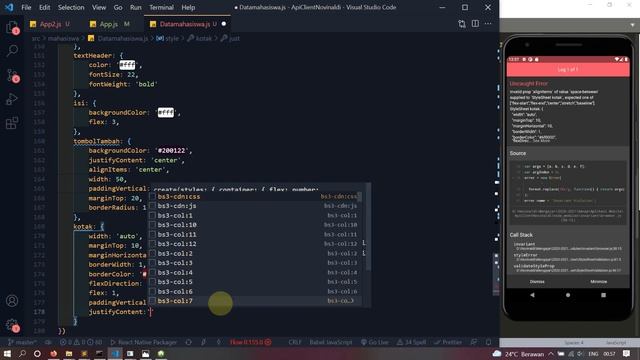Open the Source Control view

12,75
